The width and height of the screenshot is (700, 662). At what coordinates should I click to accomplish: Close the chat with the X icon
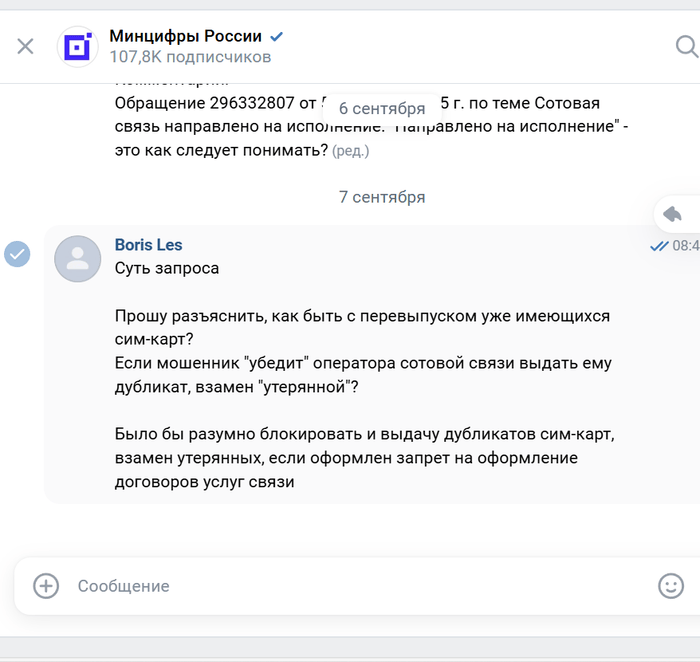click(x=26, y=46)
